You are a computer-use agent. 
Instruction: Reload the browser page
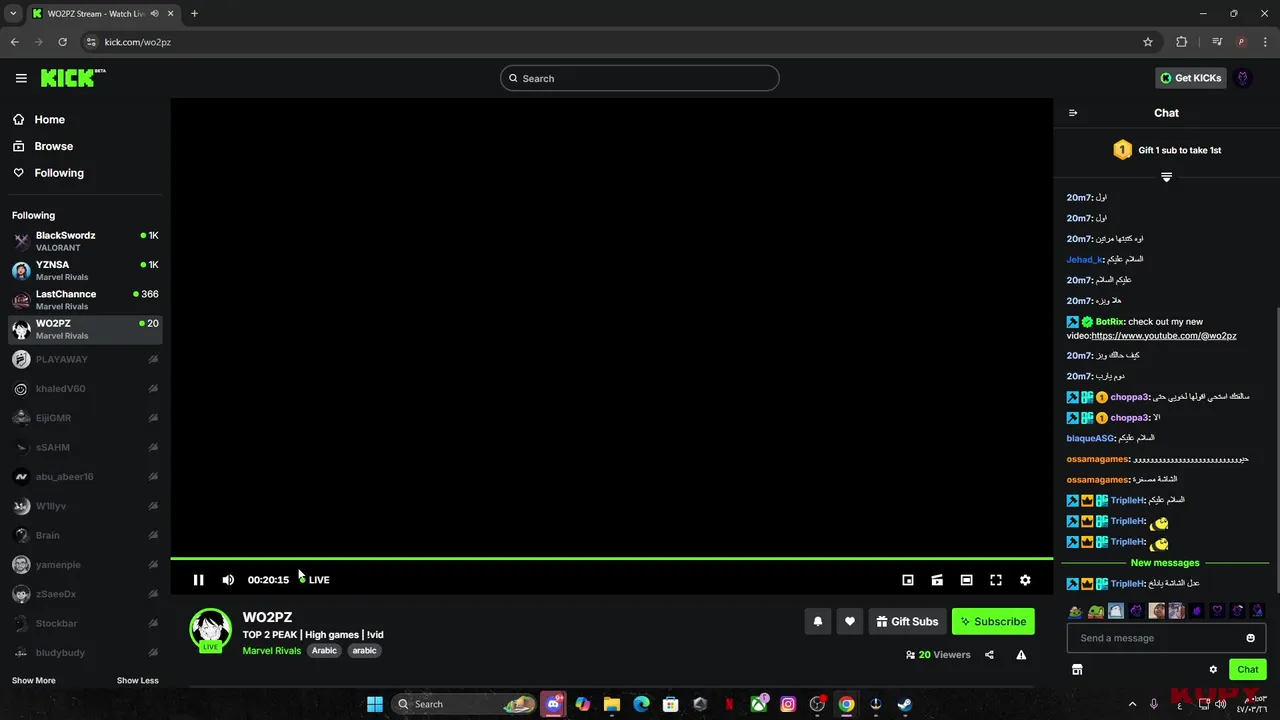coord(62,42)
